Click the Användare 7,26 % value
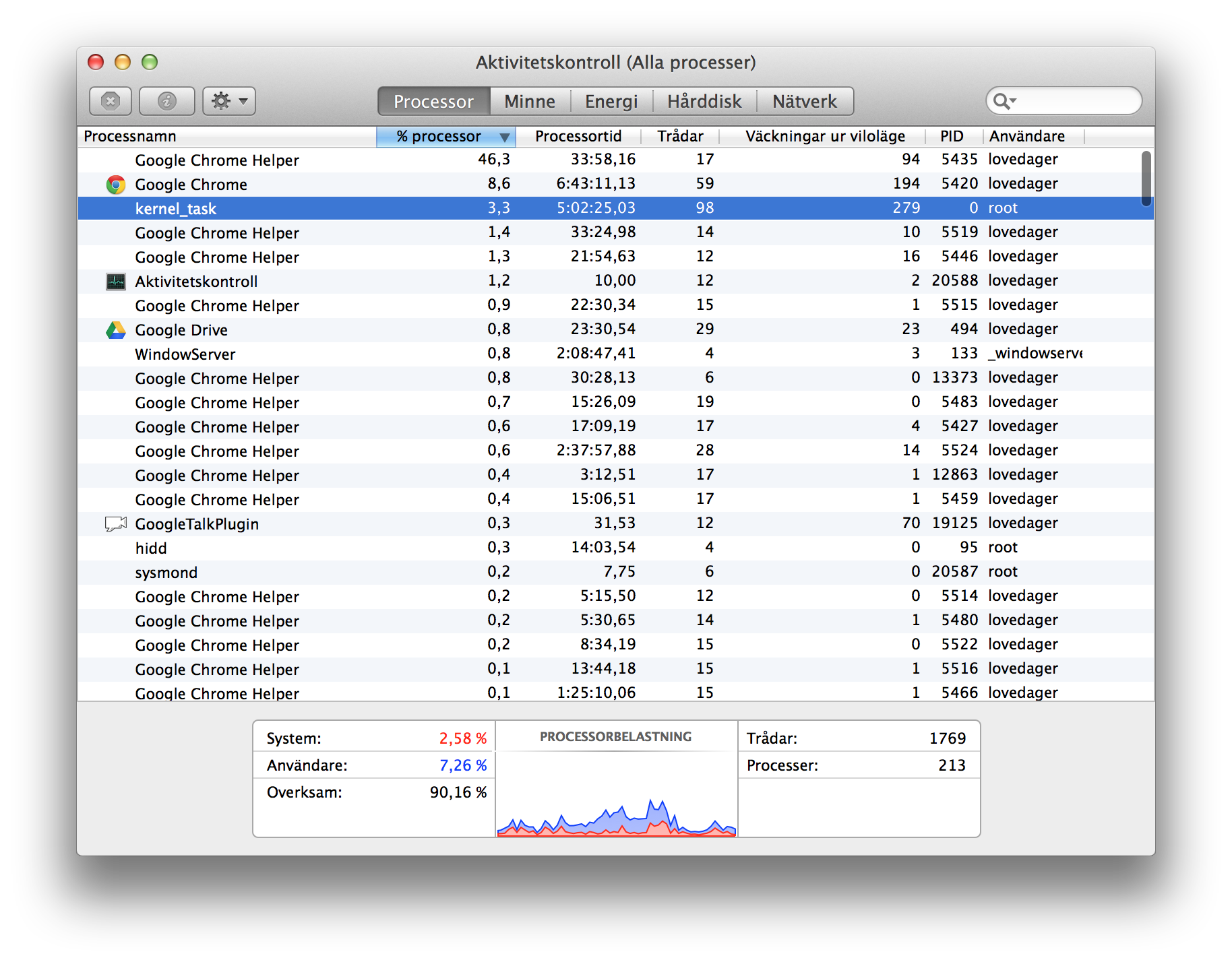 (x=463, y=765)
